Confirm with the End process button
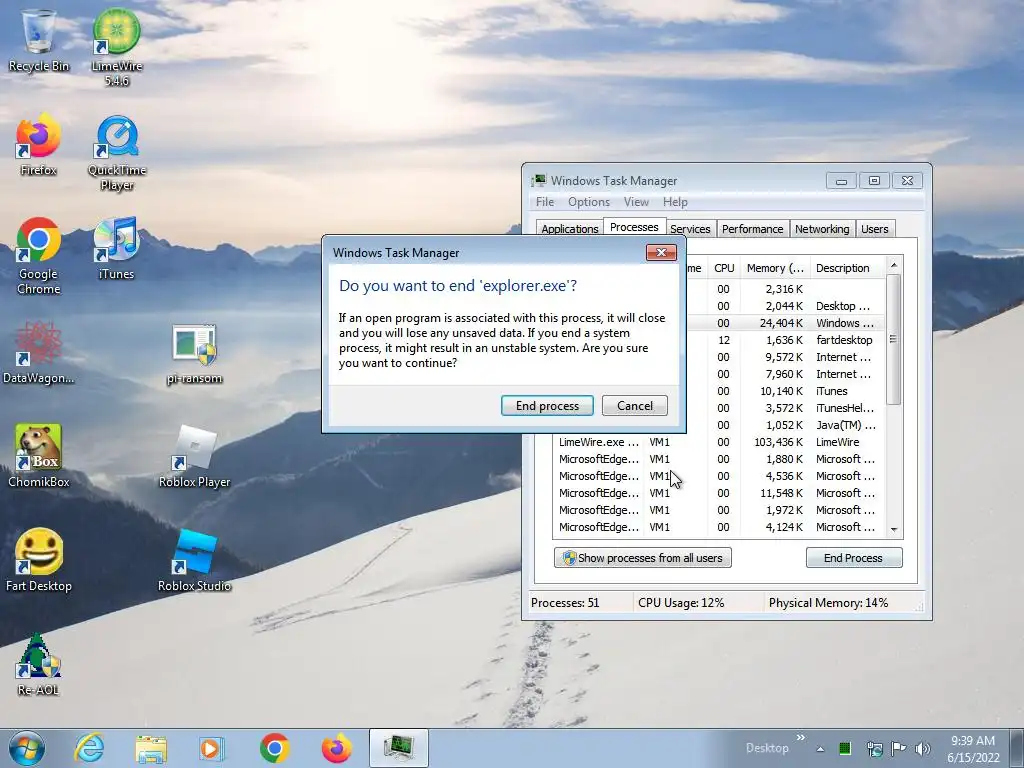Screen dimensions: 1024x768 pos(547,406)
